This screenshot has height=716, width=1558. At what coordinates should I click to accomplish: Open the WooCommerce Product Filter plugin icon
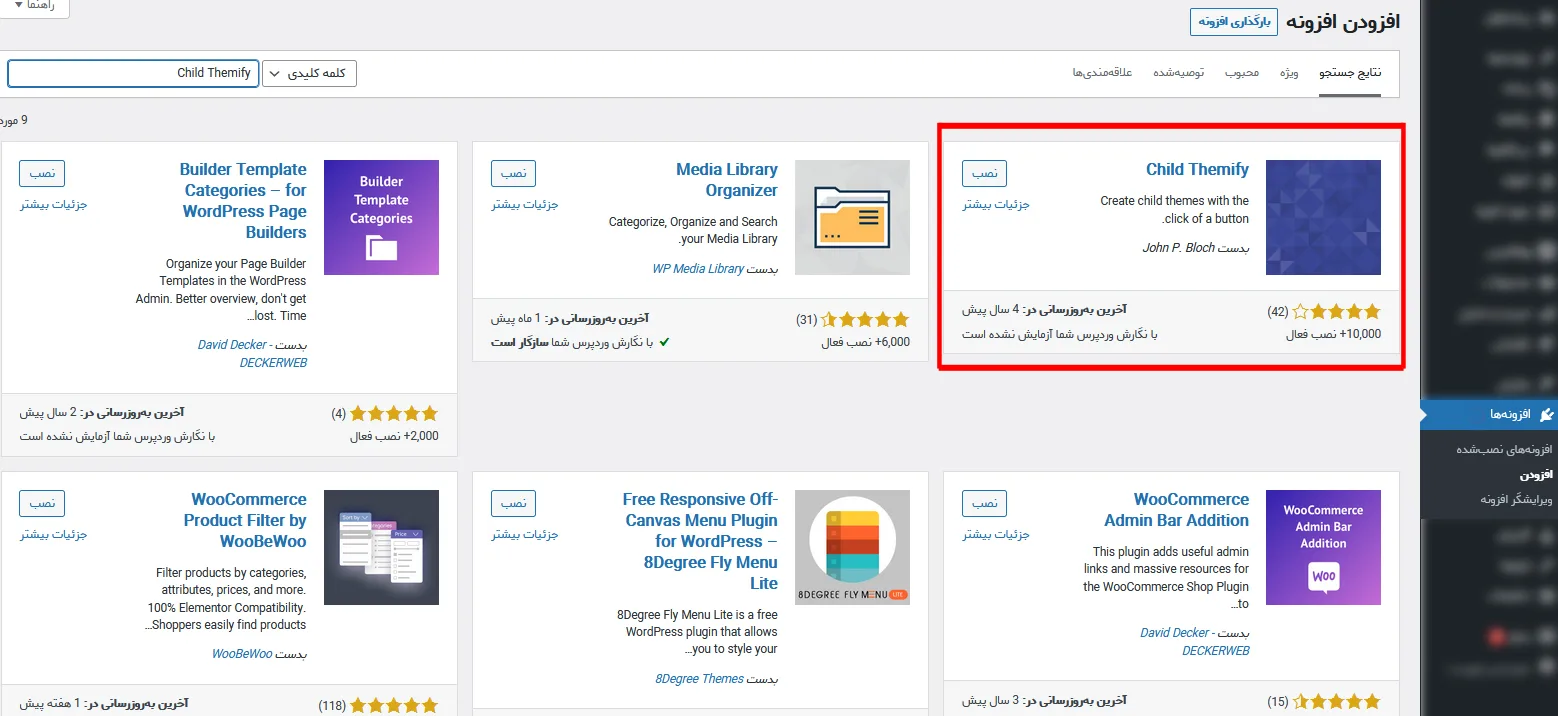[381, 547]
